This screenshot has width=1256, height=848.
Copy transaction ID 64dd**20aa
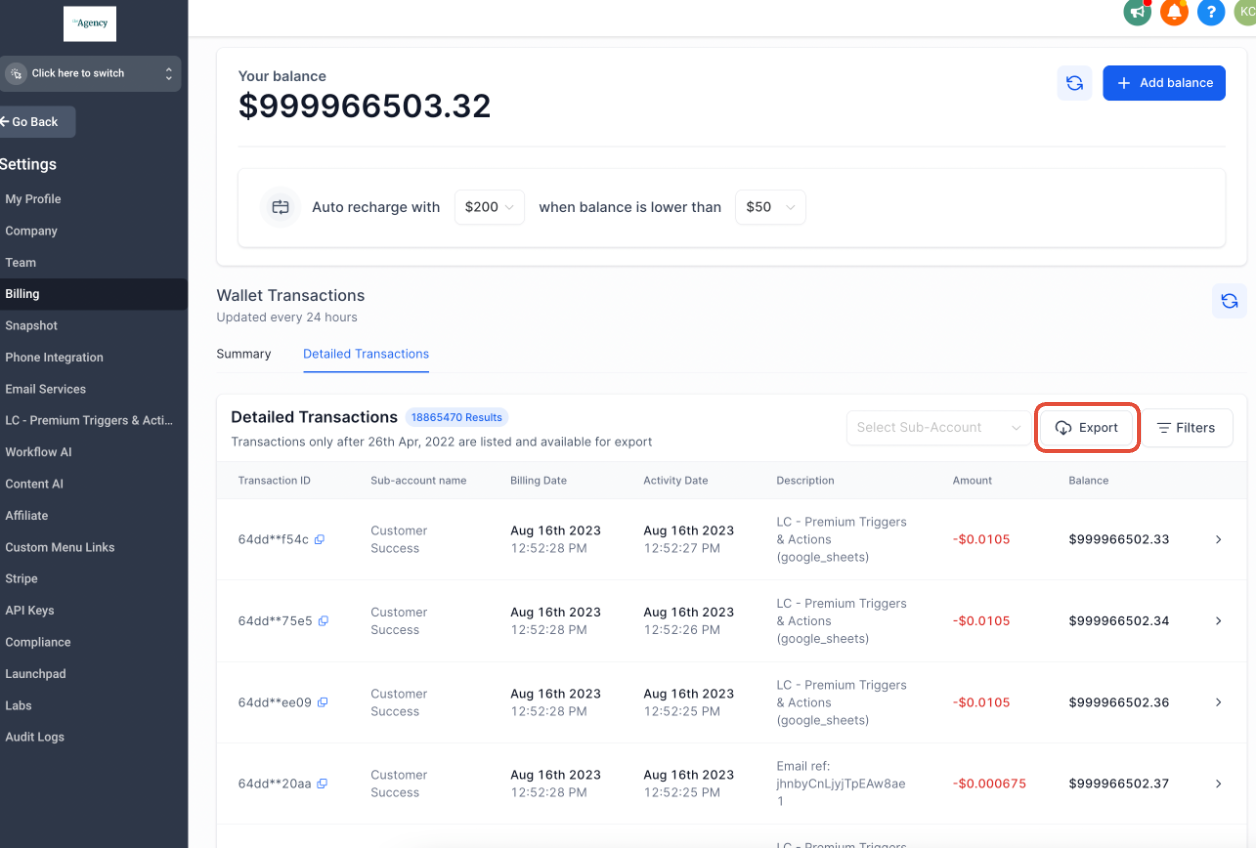tap(322, 784)
